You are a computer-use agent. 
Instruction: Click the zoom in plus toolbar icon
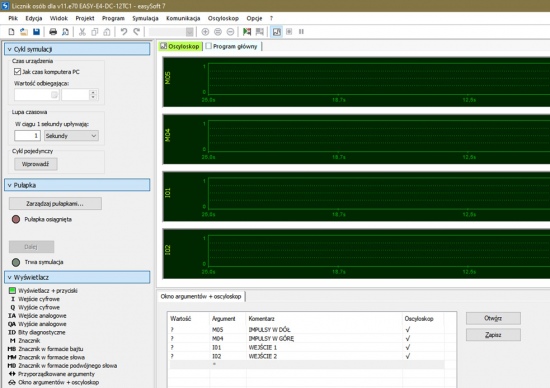point(205,32)
